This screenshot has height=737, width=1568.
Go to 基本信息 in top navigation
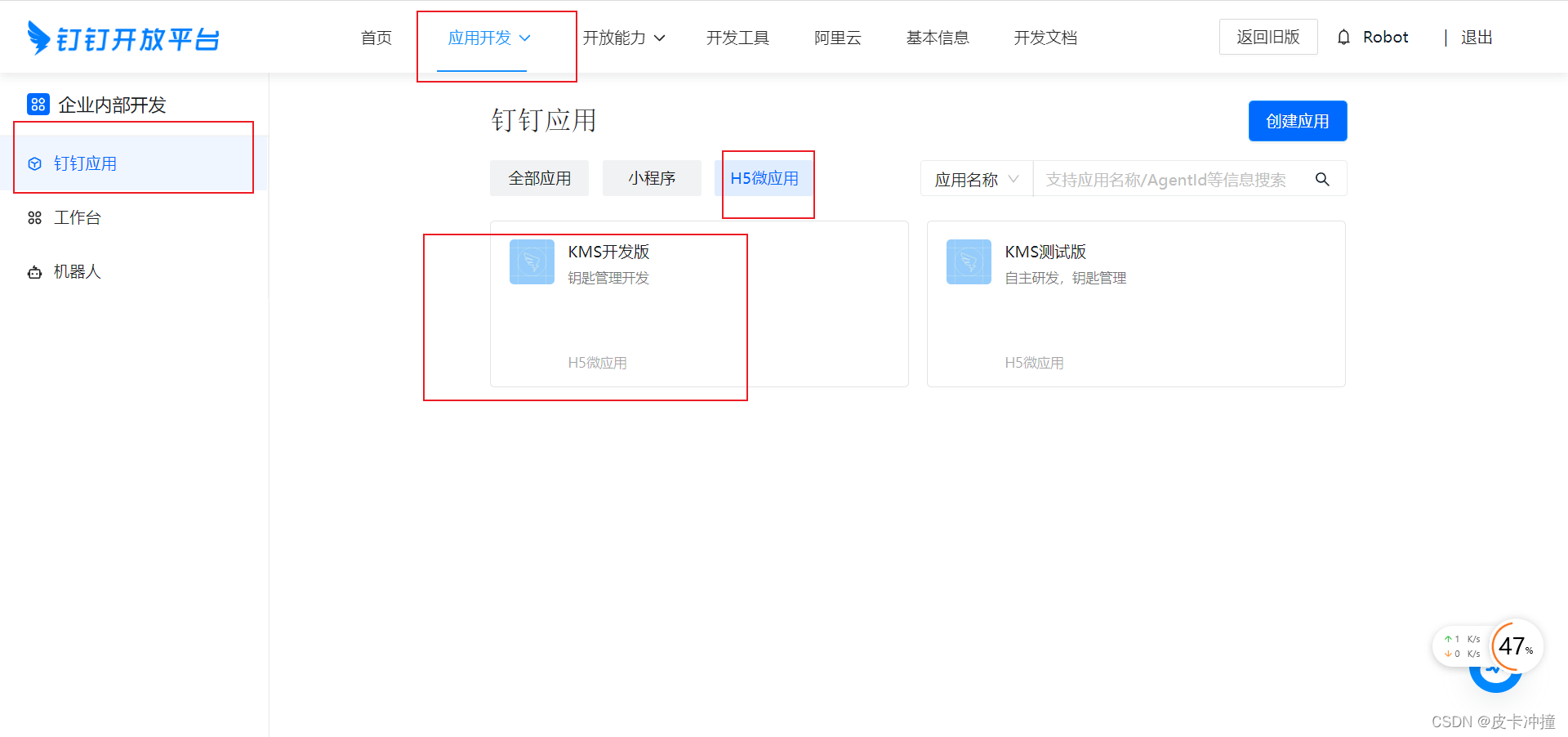click(938, 38)
